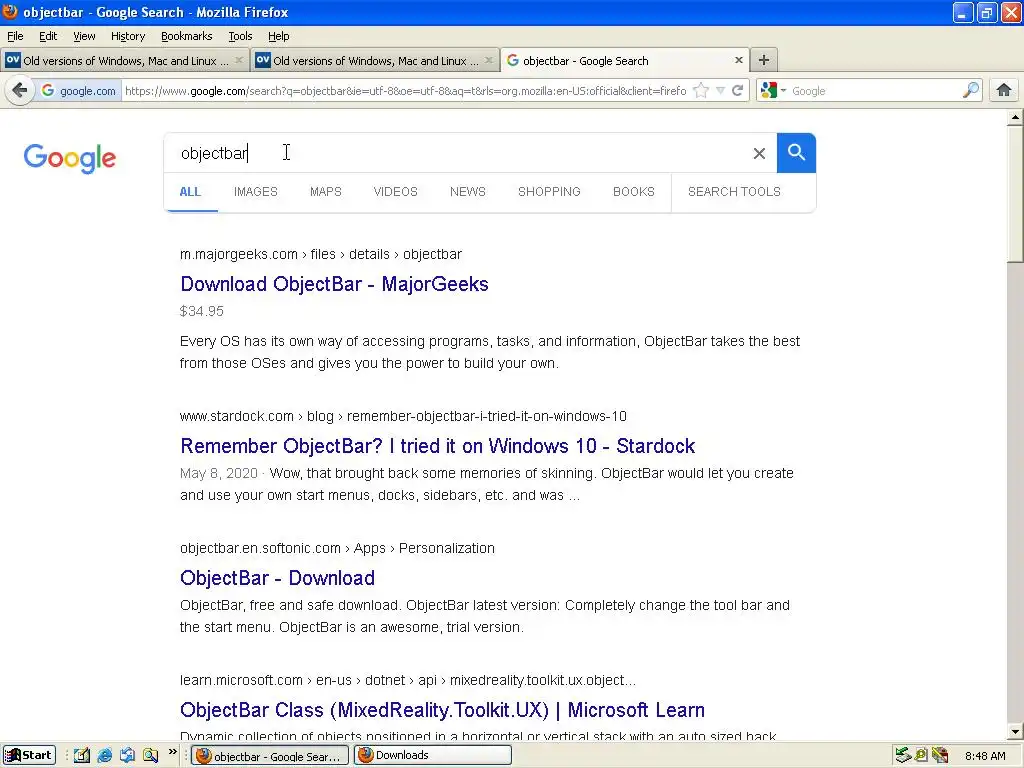Open the File menu
The height and width of the screenshot is (768, 1024).
(15, 36)
